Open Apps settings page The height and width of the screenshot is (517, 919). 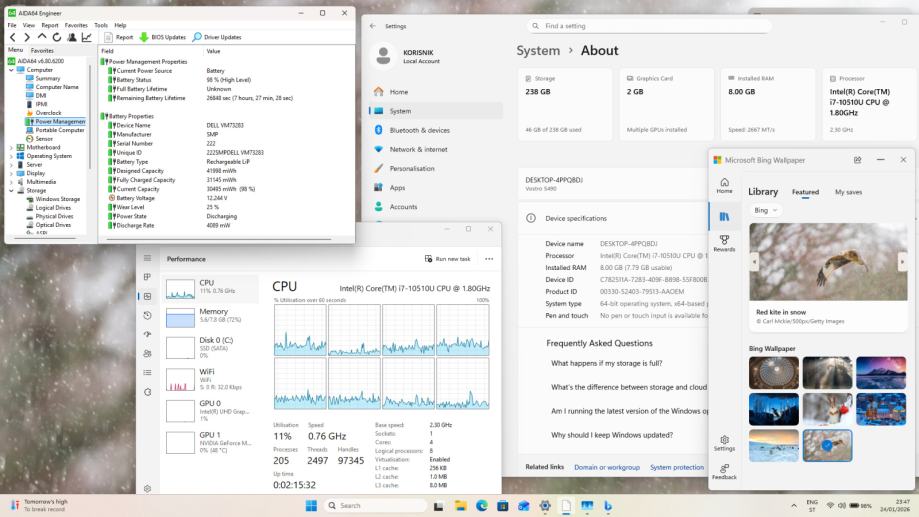[x=435, y=188]
